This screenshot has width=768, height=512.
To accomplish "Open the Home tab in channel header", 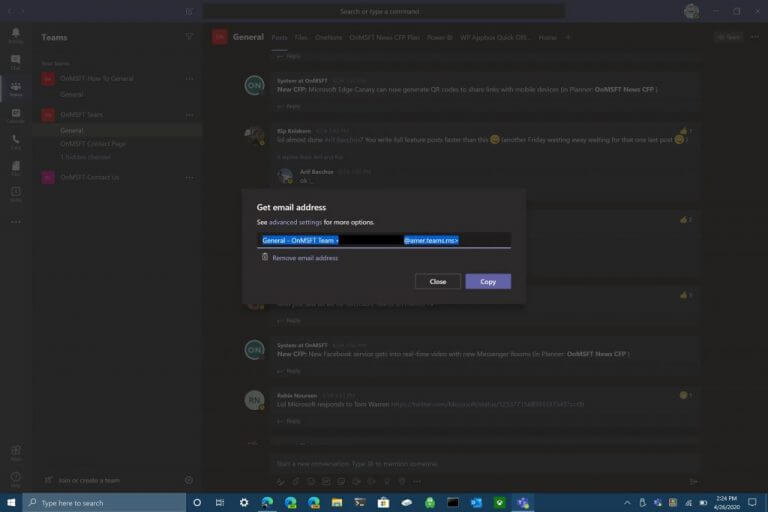I will pos(547,37).
